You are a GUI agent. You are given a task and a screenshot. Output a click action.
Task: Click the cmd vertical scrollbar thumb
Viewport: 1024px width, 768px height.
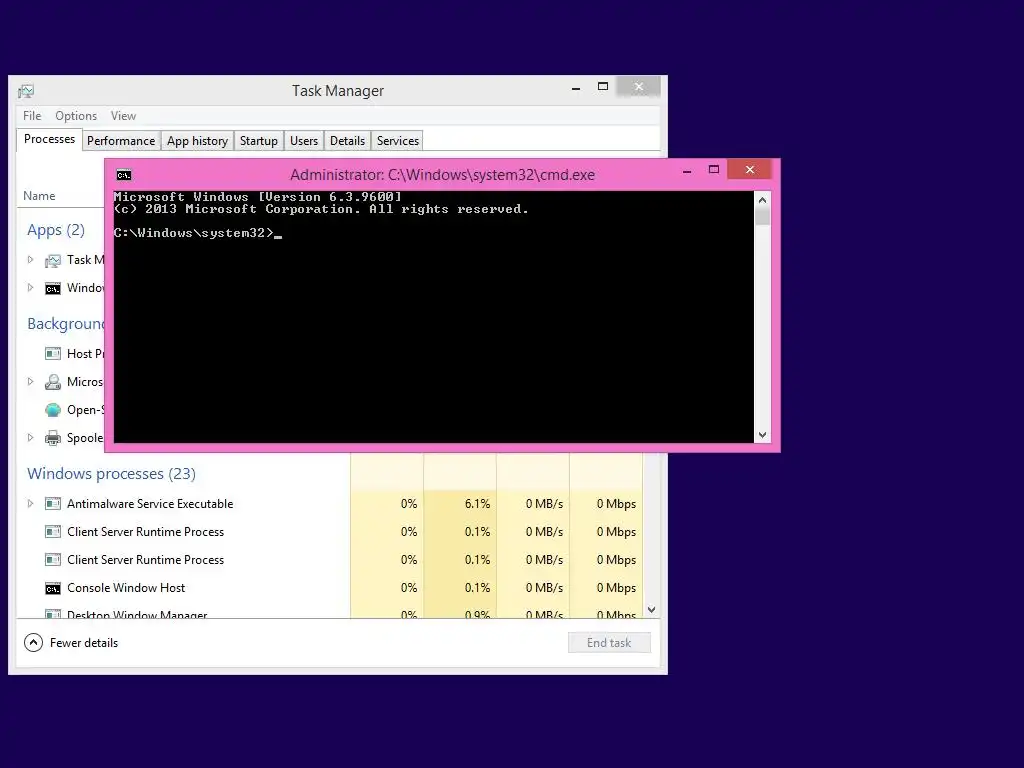coord(762,217)
